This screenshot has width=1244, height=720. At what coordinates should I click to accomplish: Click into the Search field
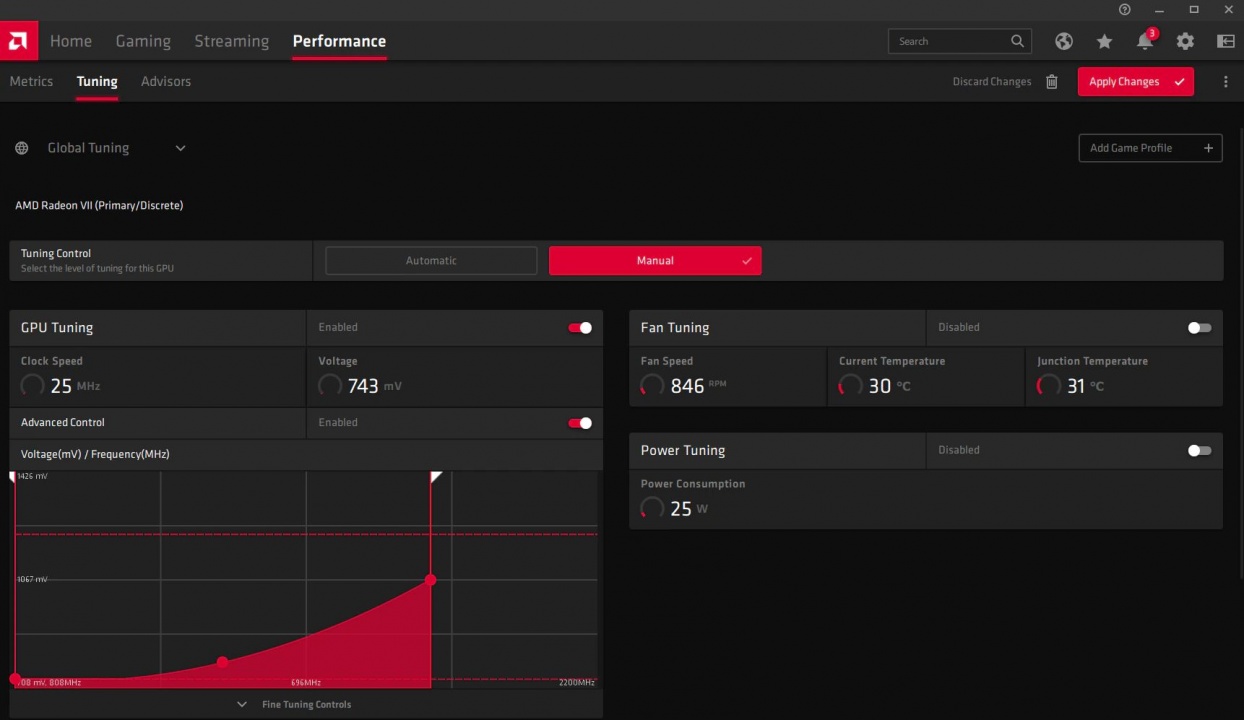pos(959,41)
